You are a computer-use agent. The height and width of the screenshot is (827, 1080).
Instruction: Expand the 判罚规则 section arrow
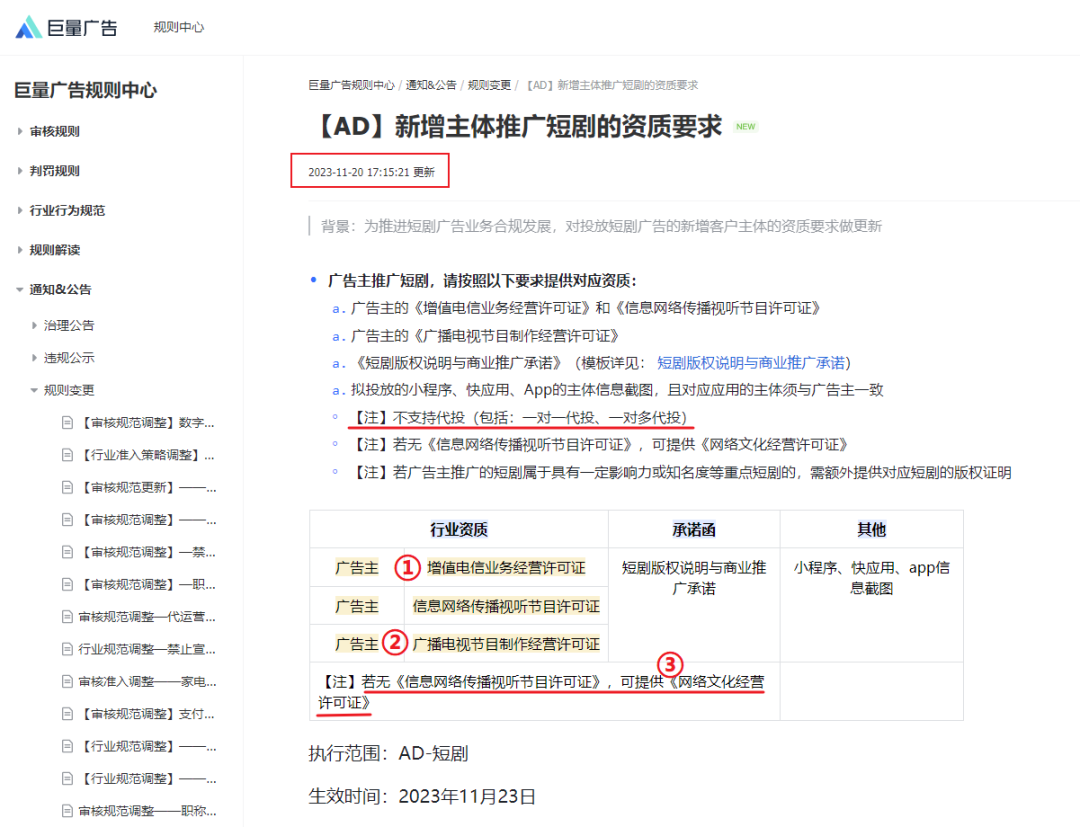coord(20,171)
